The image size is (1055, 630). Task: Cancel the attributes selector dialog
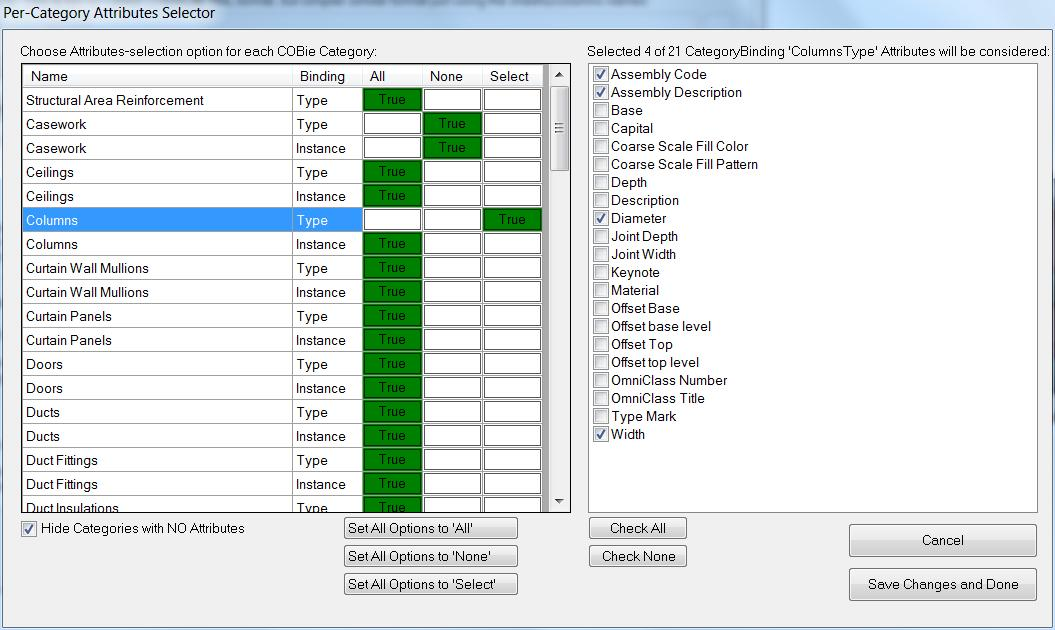click(x=943, y=540)
